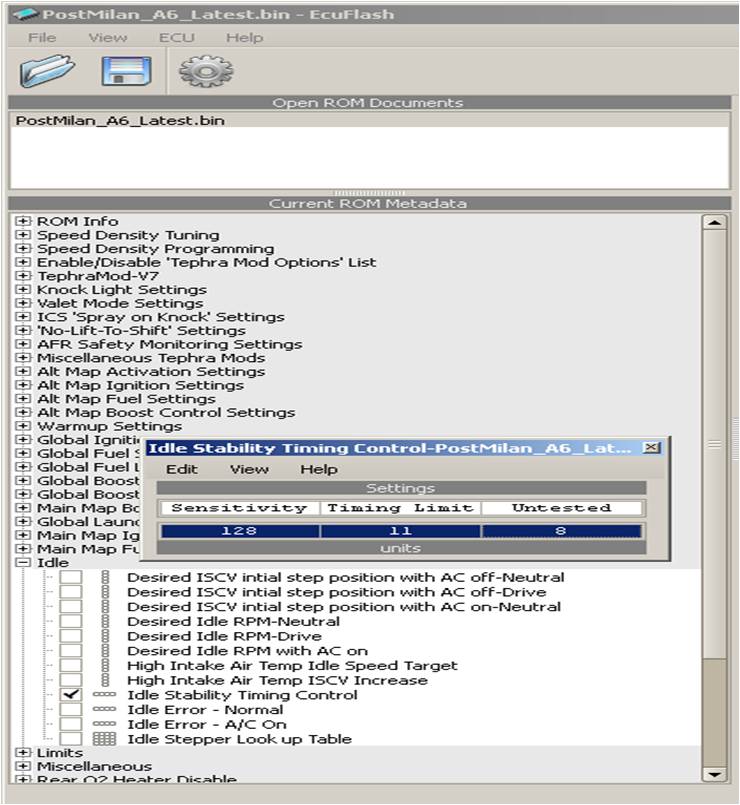This screenshot has width=740, height=805.
Task: Check Idle Stepper Look up Table checkbox
Action: coord(70,739)
